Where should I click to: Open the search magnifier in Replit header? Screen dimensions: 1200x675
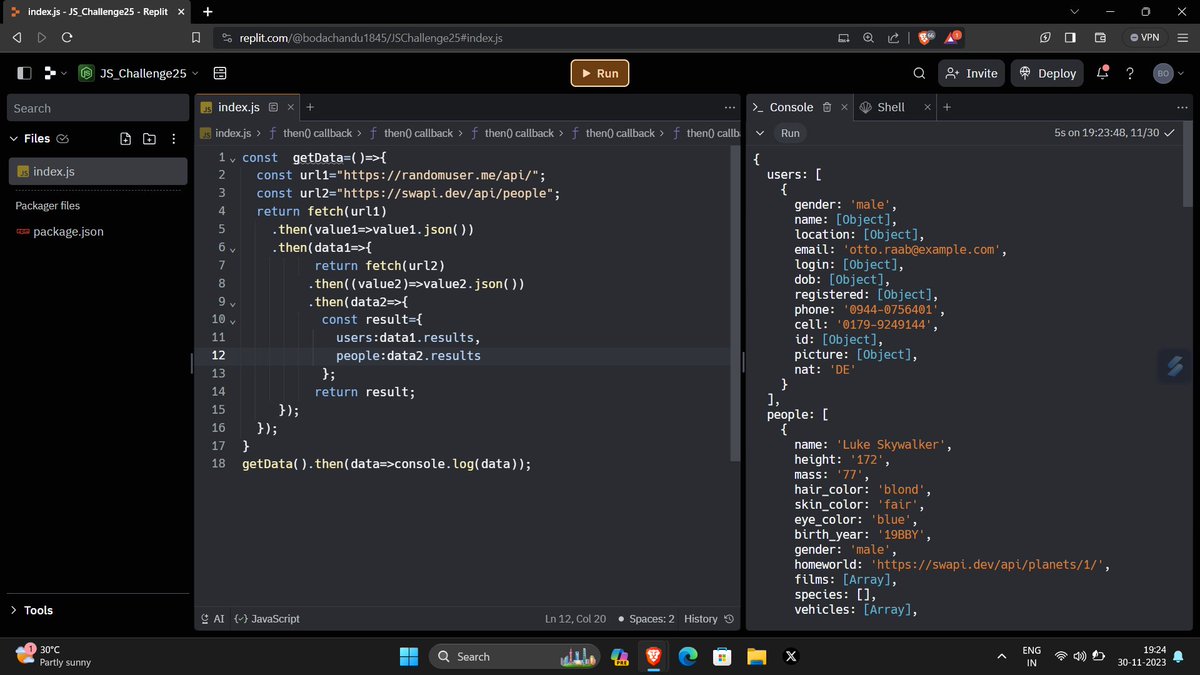(919, 73)
